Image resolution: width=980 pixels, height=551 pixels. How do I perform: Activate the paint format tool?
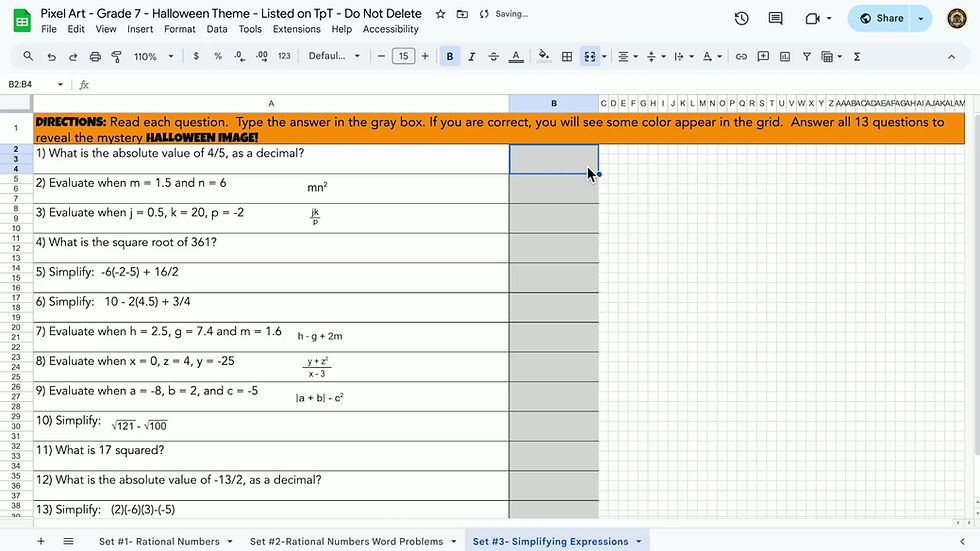click(116, 56)
